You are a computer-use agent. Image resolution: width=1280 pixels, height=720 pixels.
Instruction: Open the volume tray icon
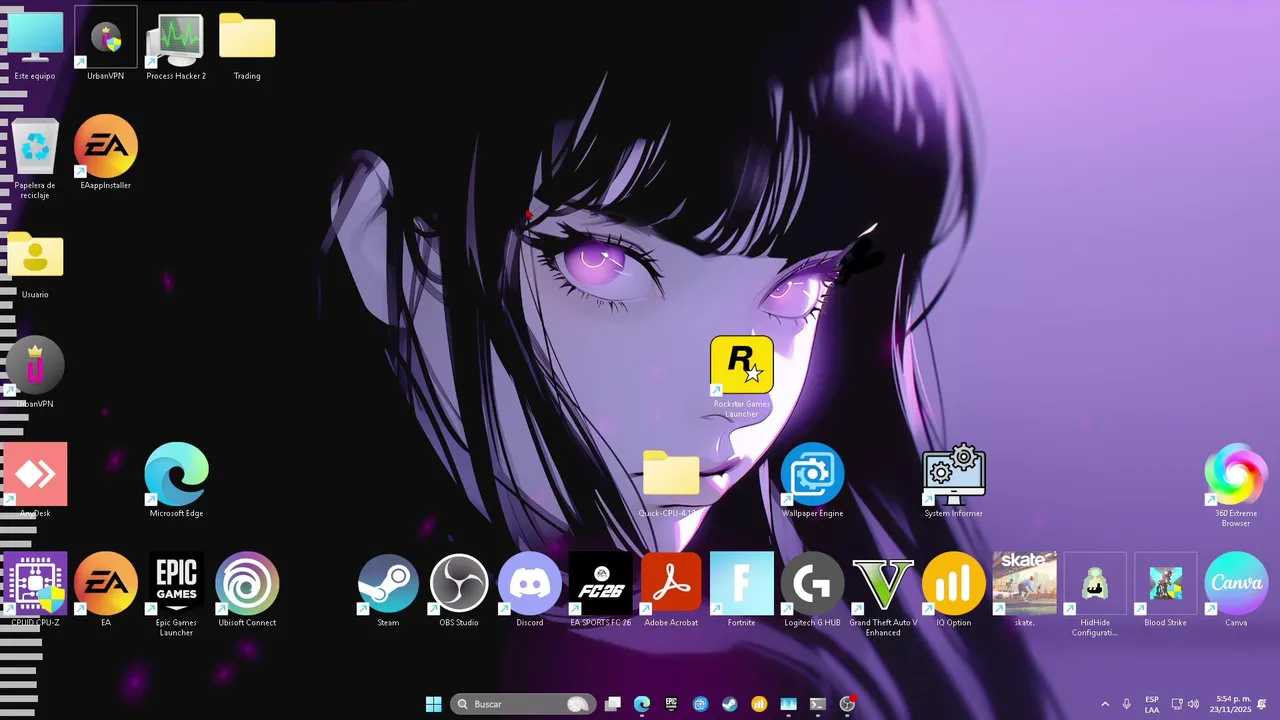click(1193, 704)
